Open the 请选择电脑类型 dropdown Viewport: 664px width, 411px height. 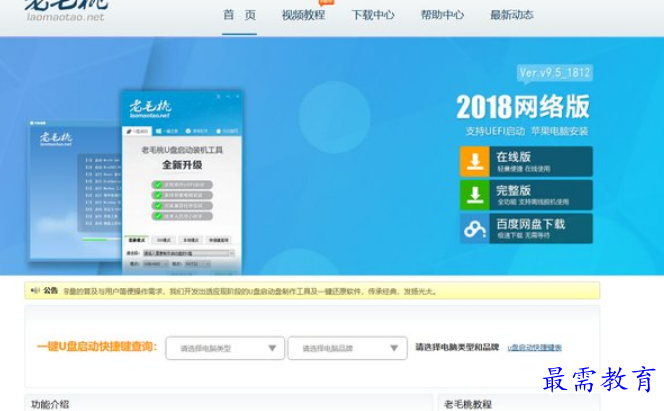click(225, 348)
